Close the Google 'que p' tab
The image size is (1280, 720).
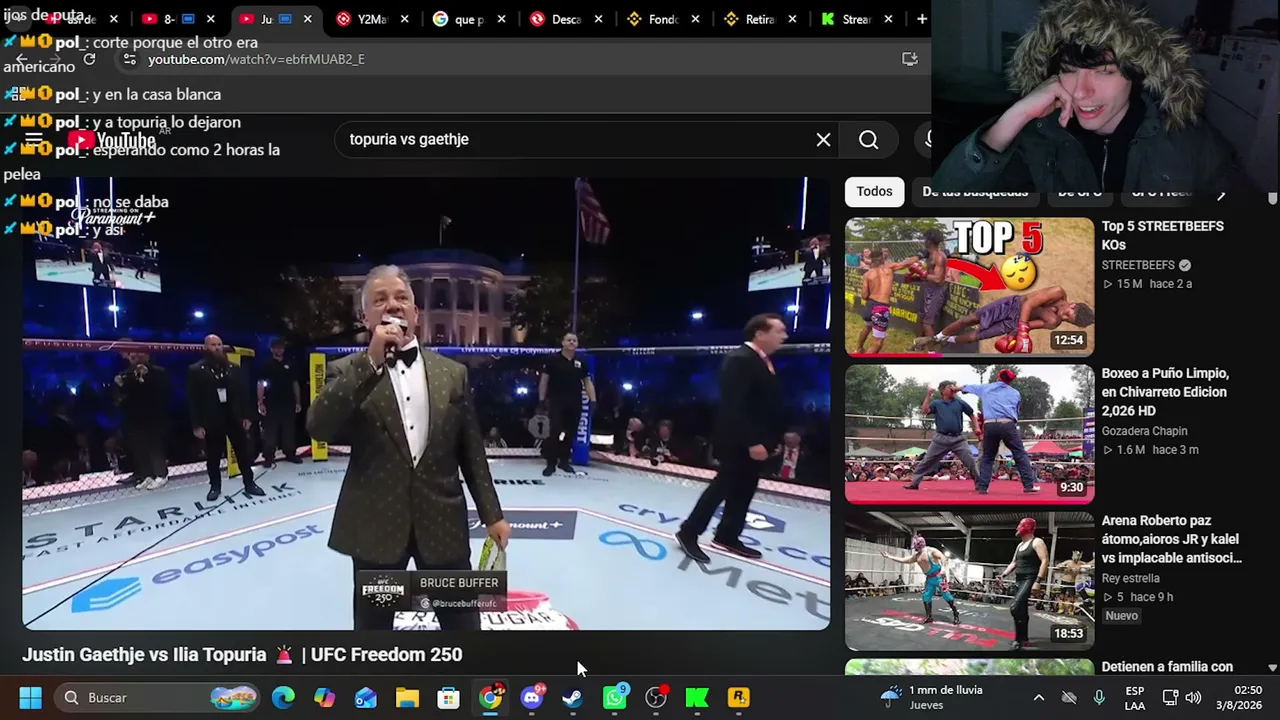click(x=501, y=19)
